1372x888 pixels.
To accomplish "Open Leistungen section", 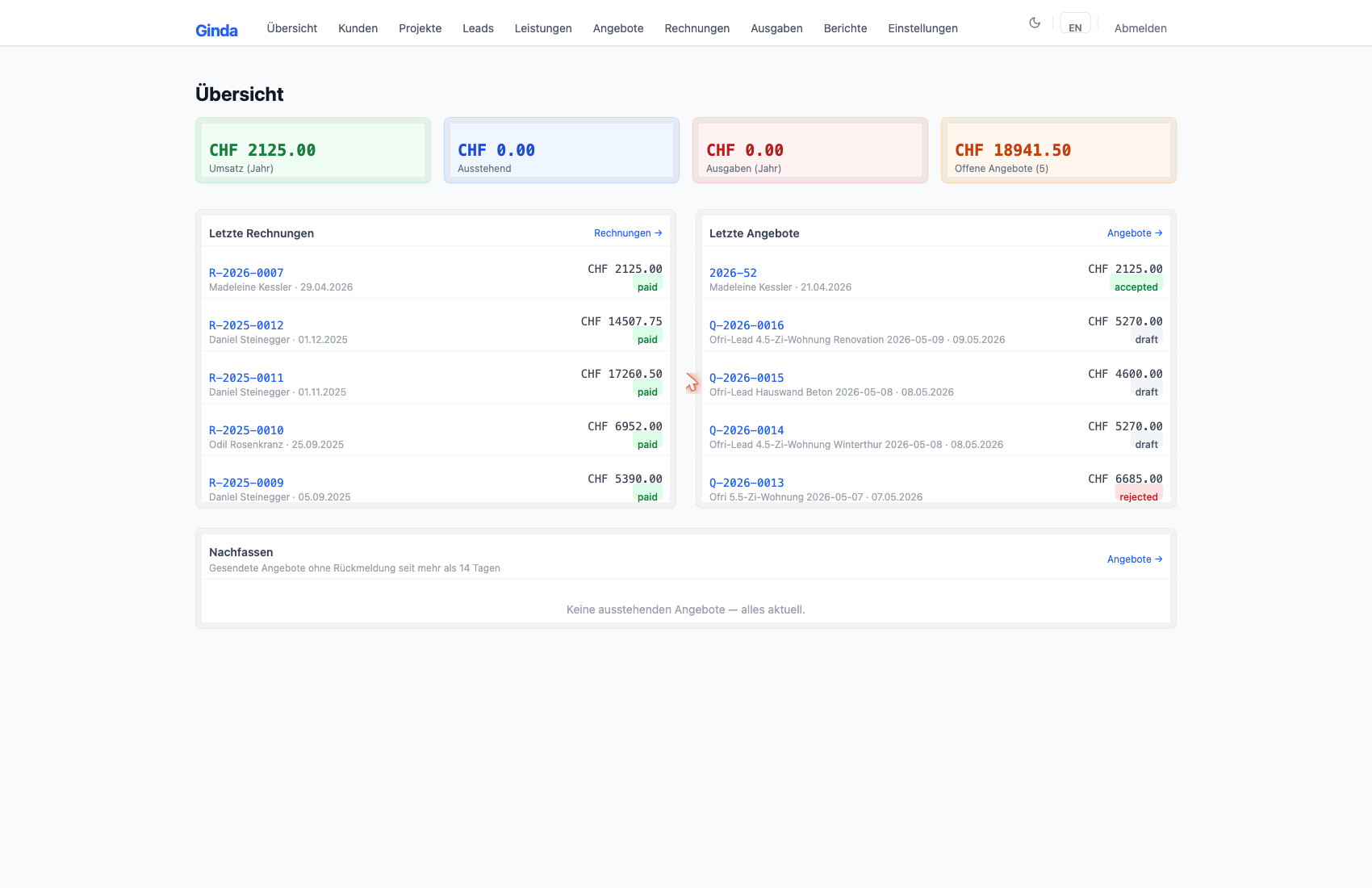I will click(543, 28).
